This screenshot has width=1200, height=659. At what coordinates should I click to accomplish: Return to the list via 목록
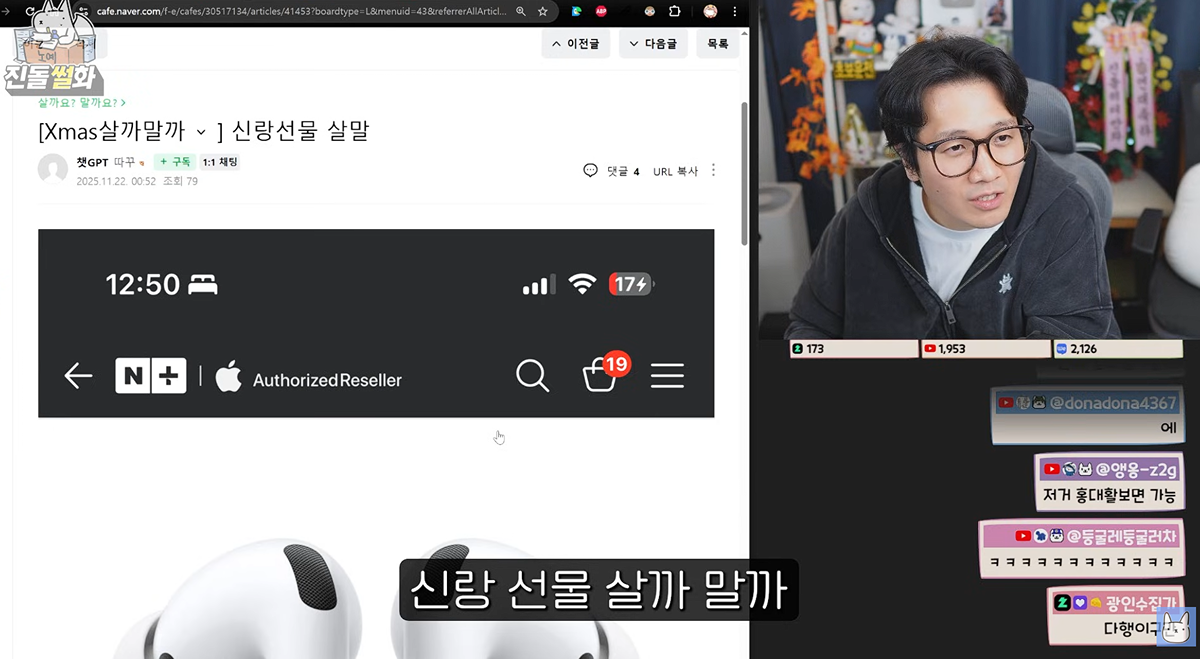718,44
